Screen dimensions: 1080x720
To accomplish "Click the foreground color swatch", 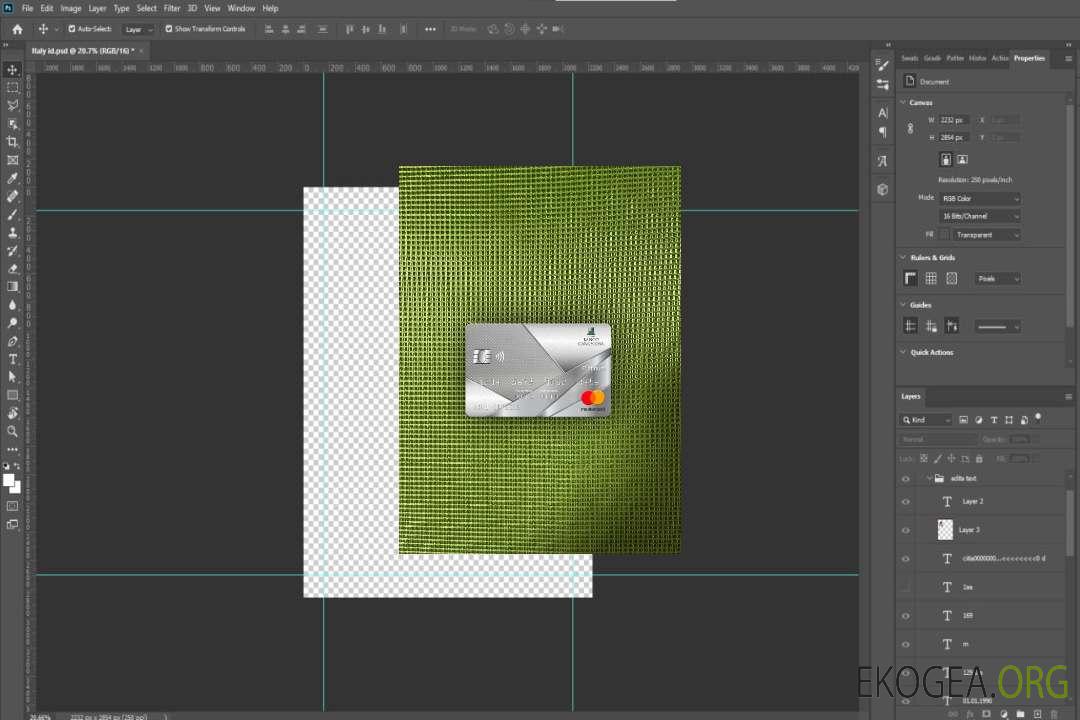I will pyautogui.click(x=9, y=480).
